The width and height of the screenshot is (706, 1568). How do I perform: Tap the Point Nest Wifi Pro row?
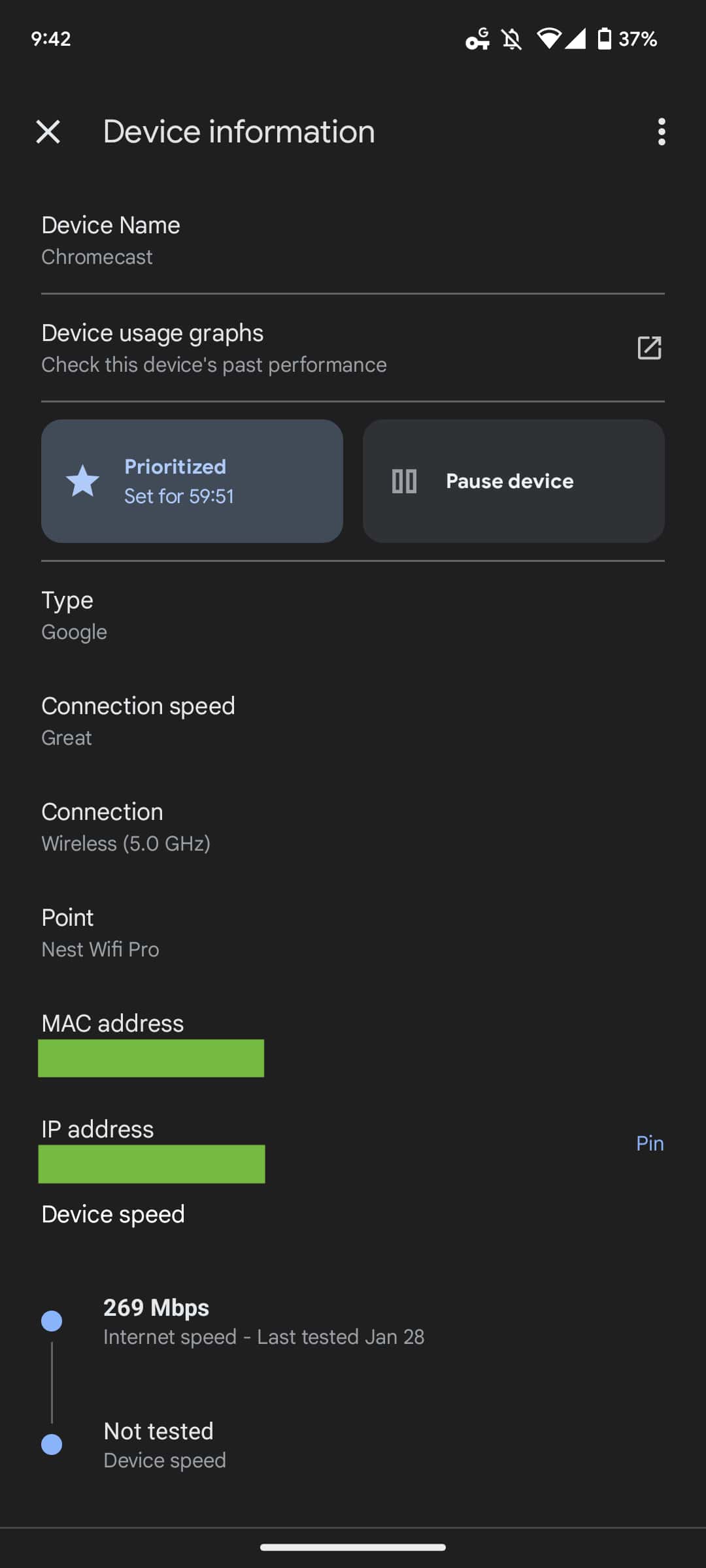pos(353,933)
